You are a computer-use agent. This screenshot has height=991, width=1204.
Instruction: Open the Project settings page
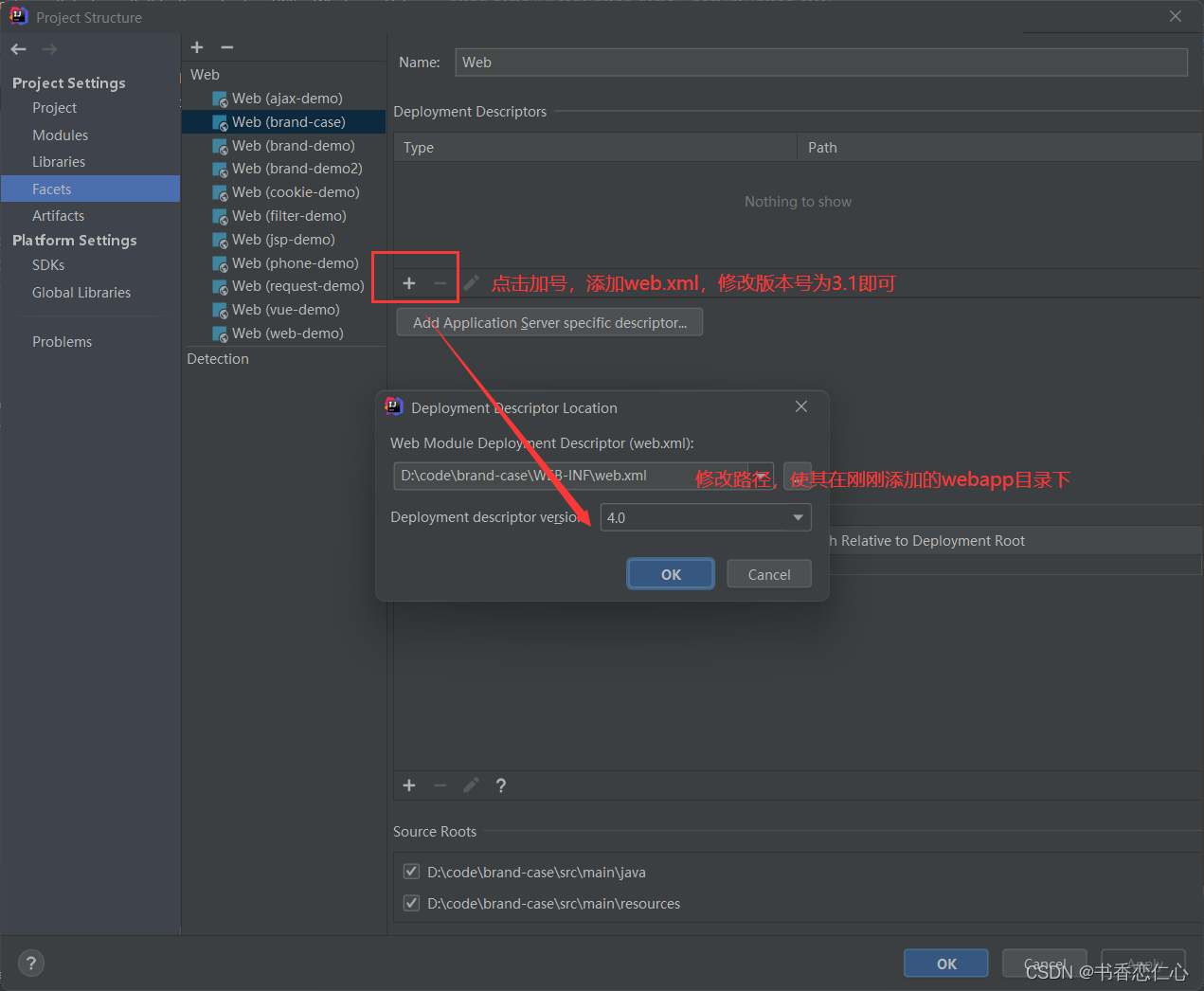coord(55,108)
